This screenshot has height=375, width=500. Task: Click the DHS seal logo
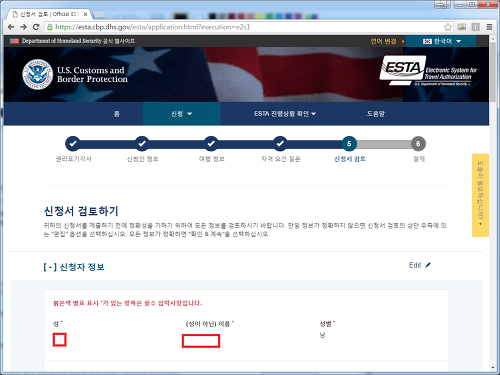37,74
